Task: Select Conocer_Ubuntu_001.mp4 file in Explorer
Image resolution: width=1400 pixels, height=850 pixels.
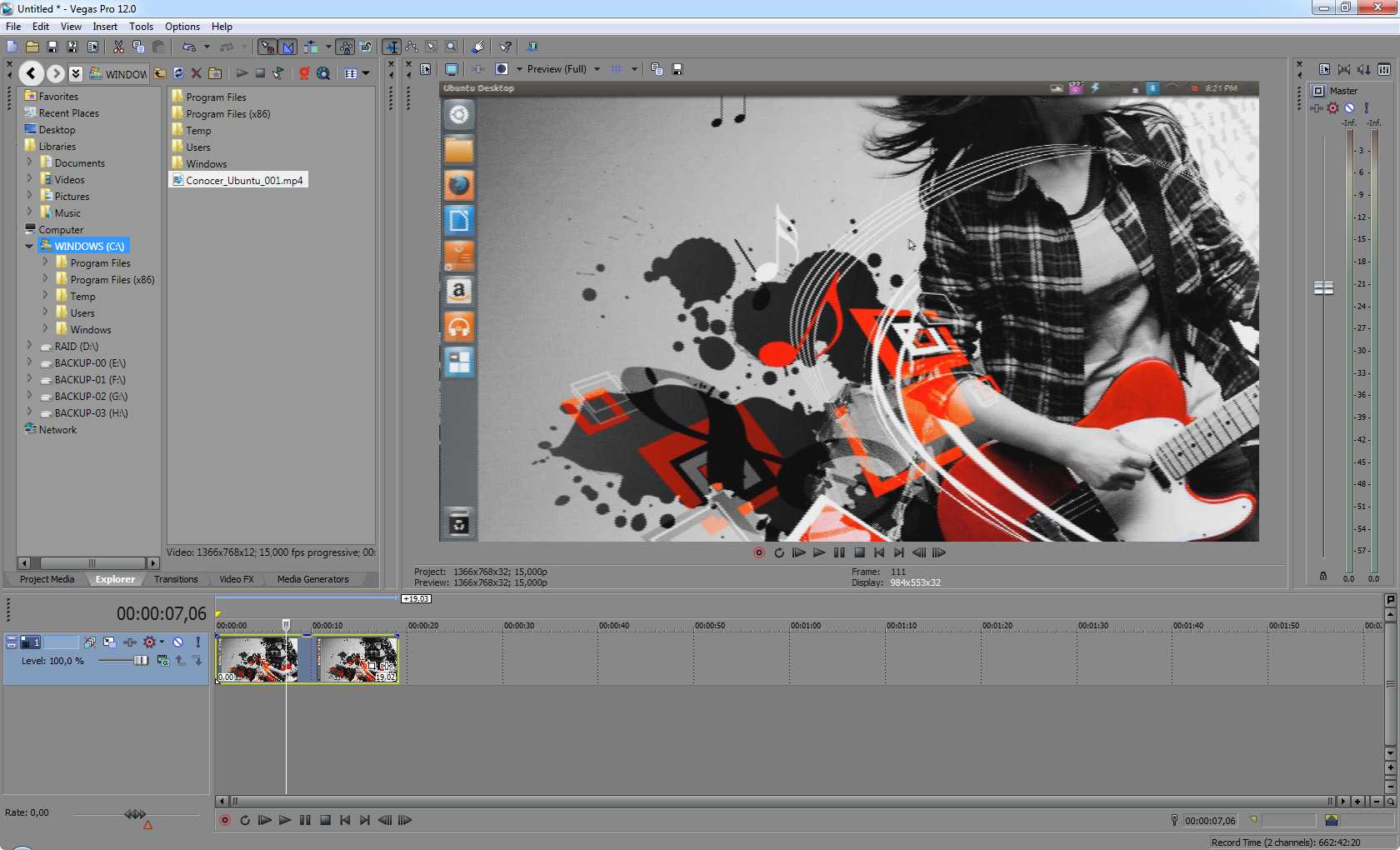Action: coord(243,180)
